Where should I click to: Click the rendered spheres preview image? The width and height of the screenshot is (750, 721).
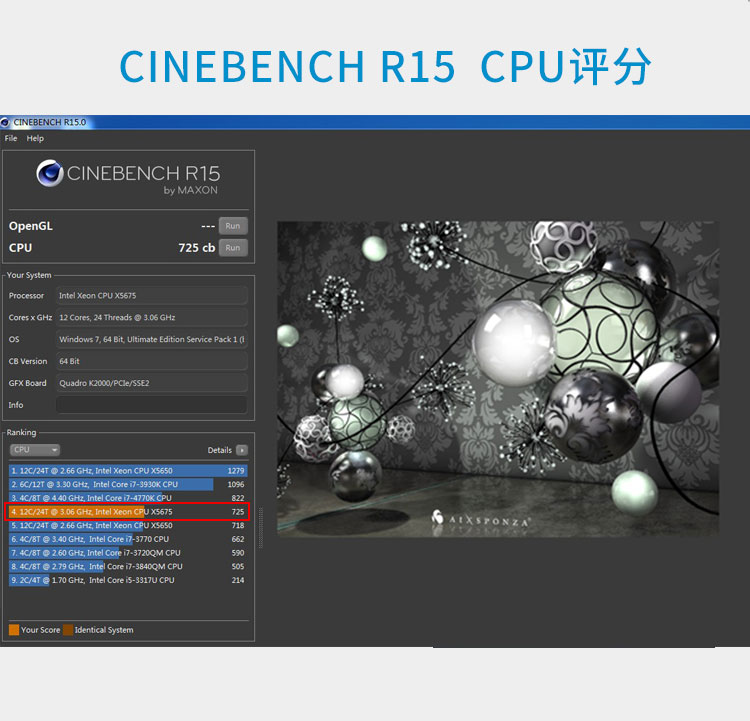498,378
